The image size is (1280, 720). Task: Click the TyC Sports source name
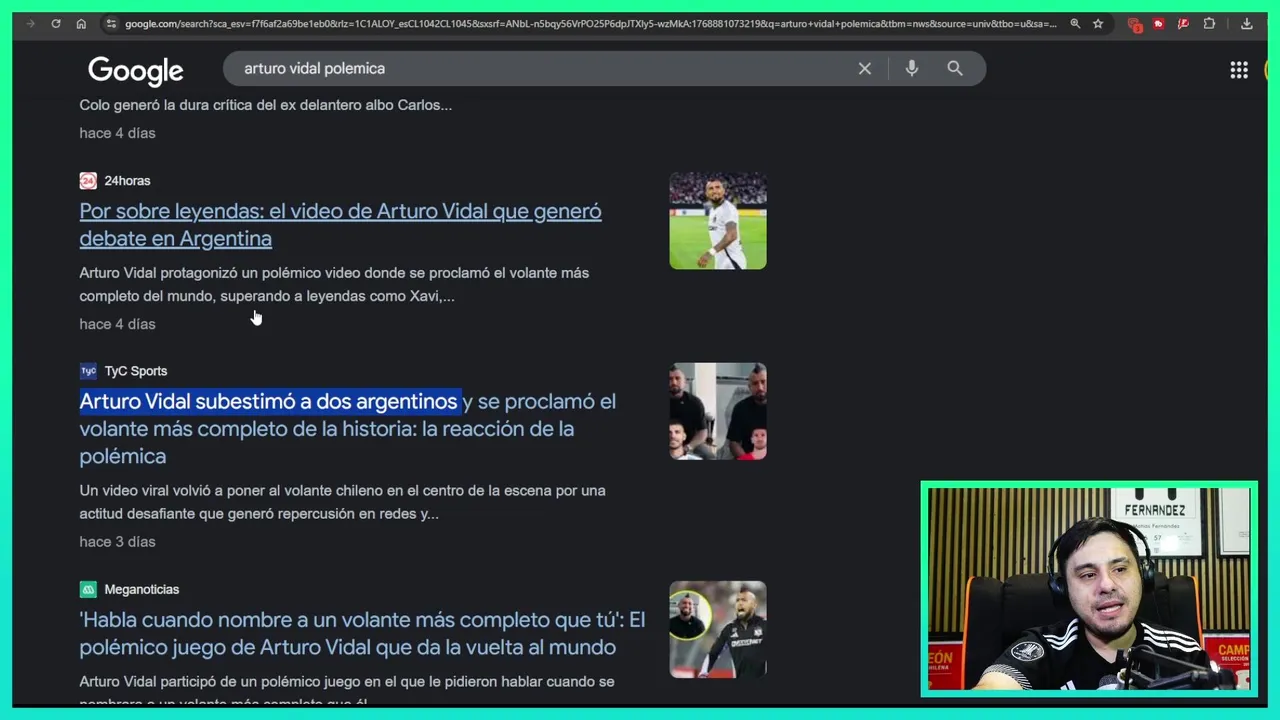point(136,371)
